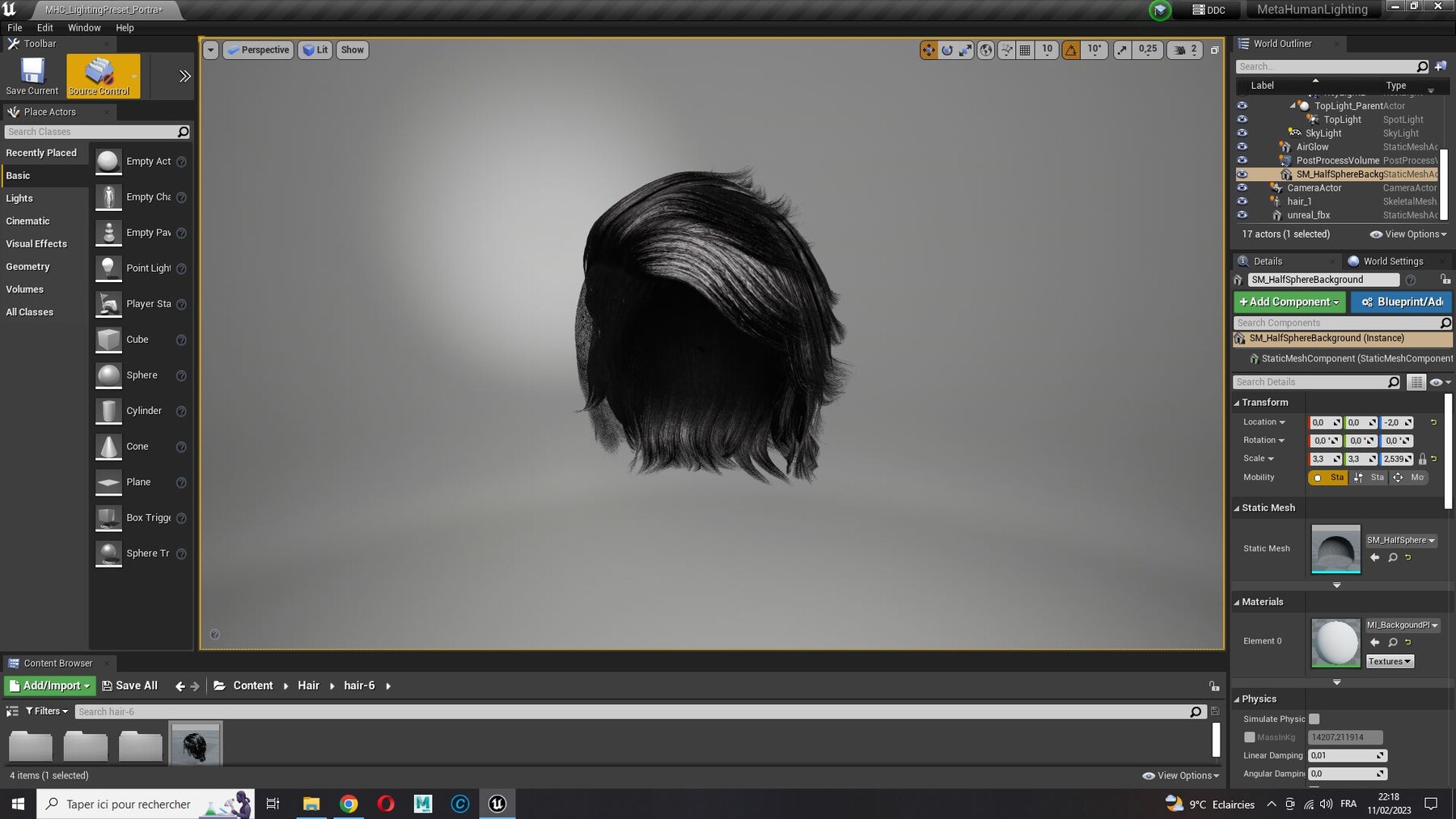The image size is (1456, 819).
Task: Open the Window menu
Action: click(x=84, y=27)
